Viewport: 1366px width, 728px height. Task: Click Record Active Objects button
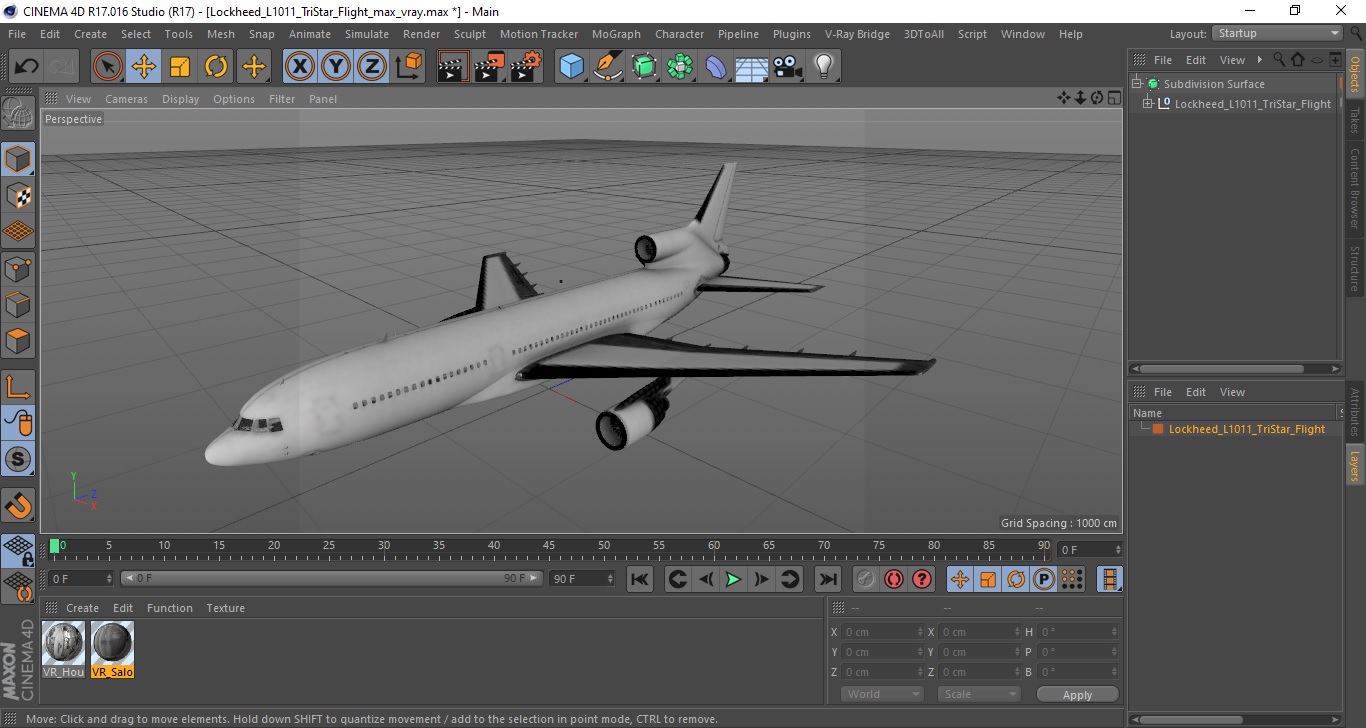(x=866, y=579)
